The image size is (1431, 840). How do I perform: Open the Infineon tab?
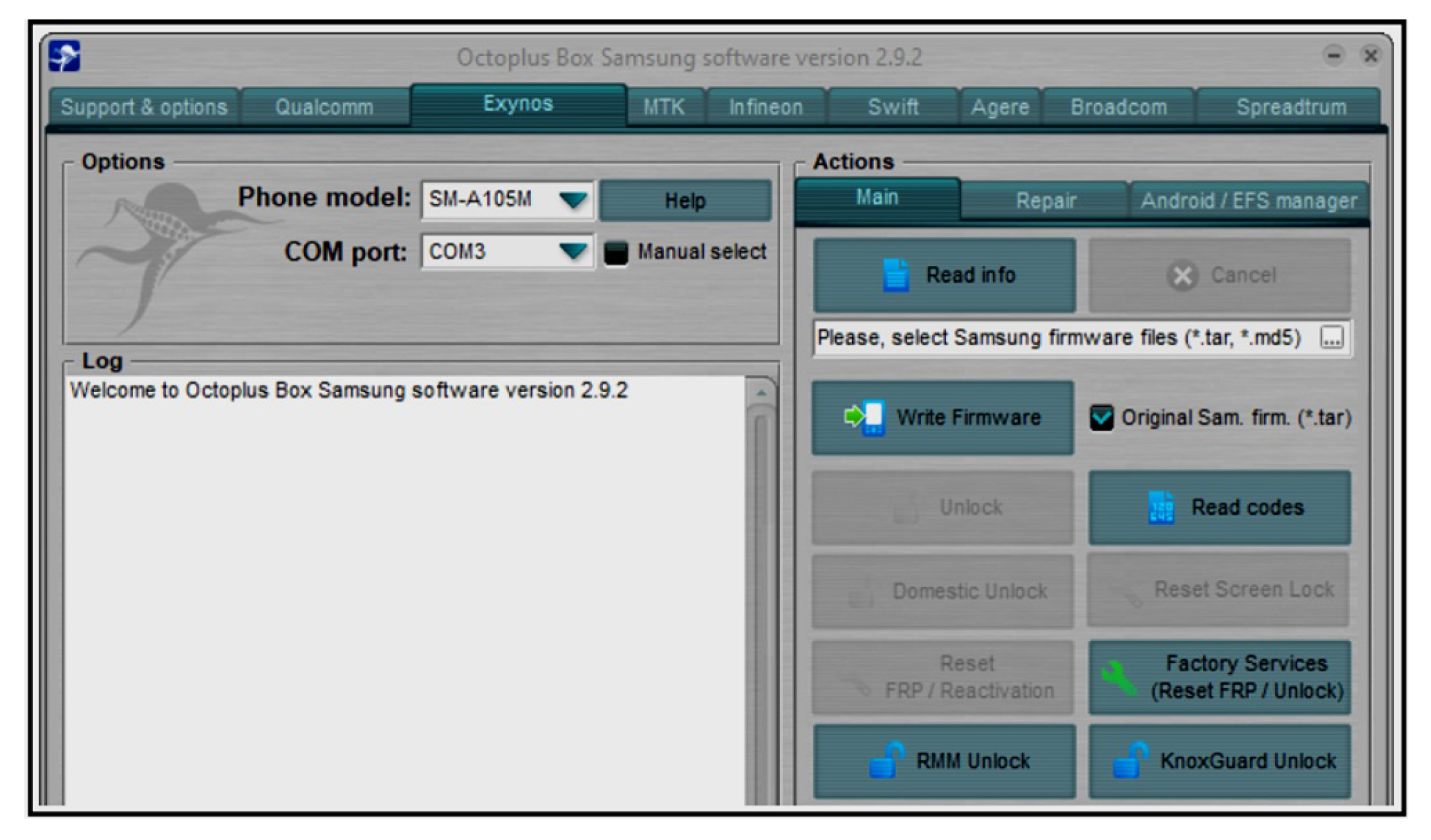766,107
